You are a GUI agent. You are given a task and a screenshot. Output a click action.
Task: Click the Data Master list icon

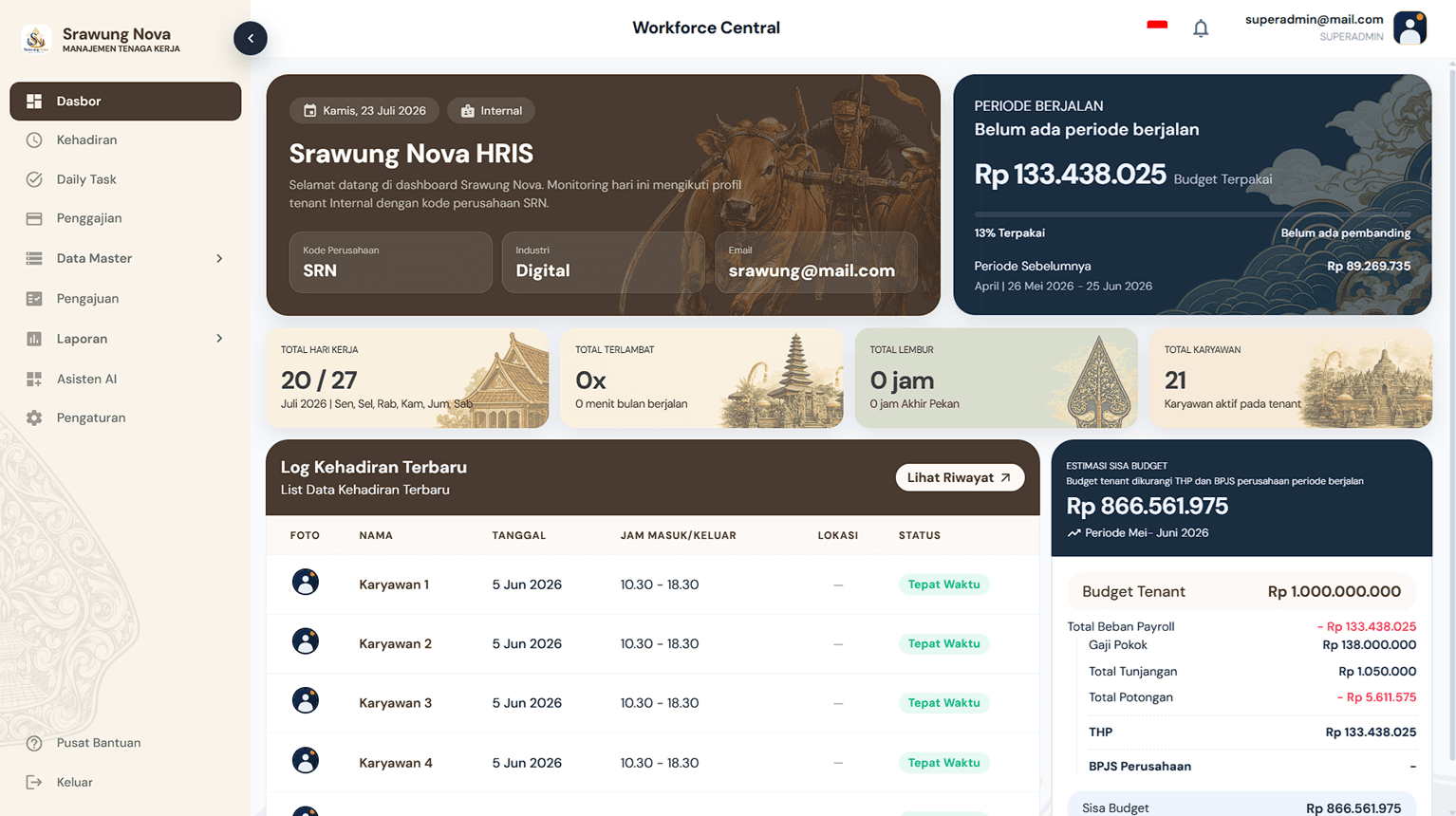pyautogui.click(x=34, y=258)
